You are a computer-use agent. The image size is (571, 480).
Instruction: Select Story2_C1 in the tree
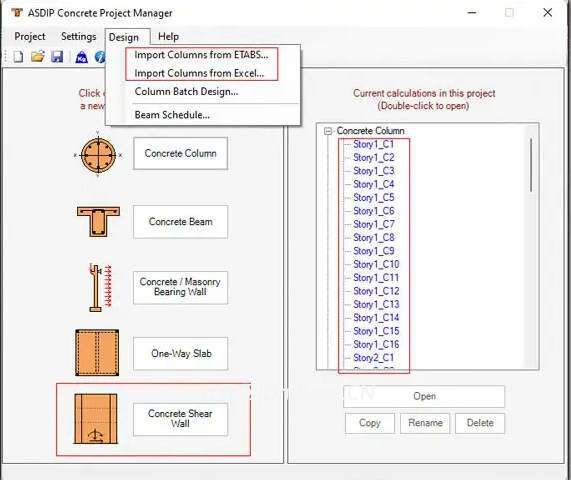point(374,358)
